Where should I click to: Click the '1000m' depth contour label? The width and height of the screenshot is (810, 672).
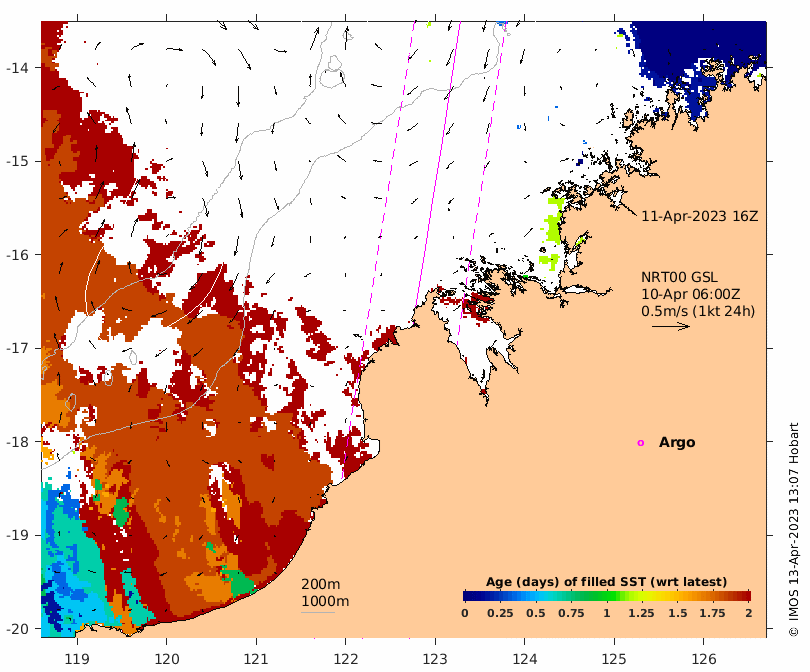click(x=325, y=601)
